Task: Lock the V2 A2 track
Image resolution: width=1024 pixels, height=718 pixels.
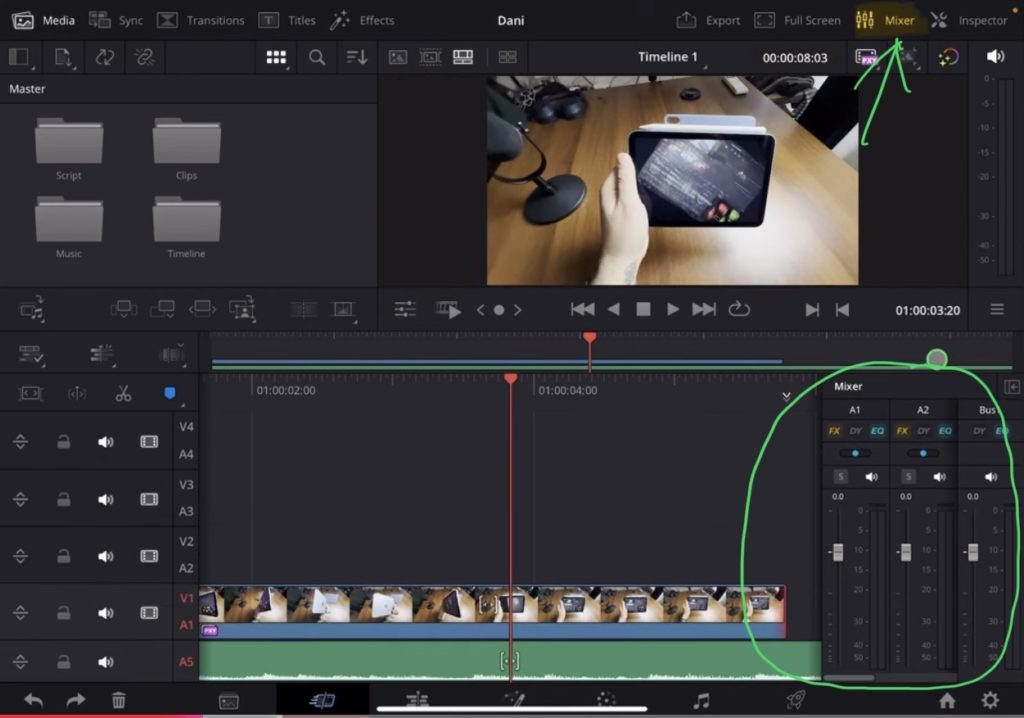Action: [x=64, y=556]
